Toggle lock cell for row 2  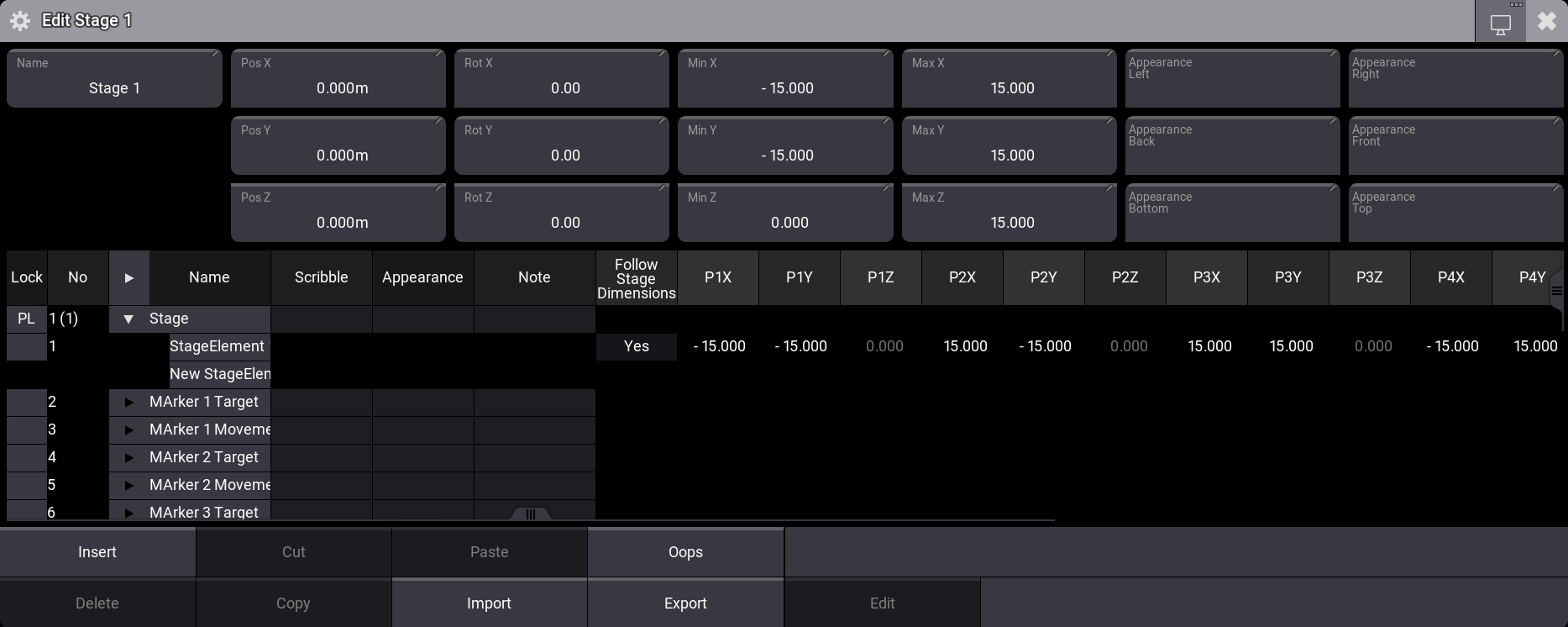point(27,402)
